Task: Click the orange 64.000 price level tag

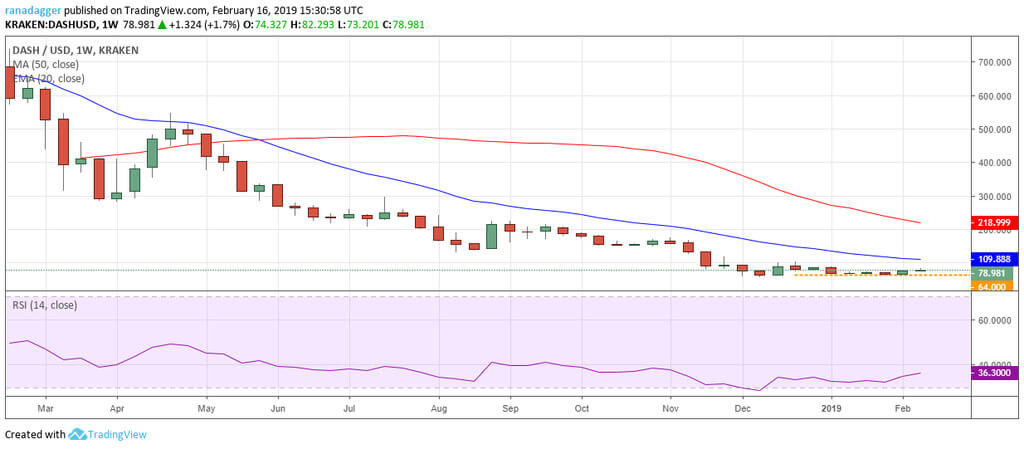Action: (x=994, y=286)
